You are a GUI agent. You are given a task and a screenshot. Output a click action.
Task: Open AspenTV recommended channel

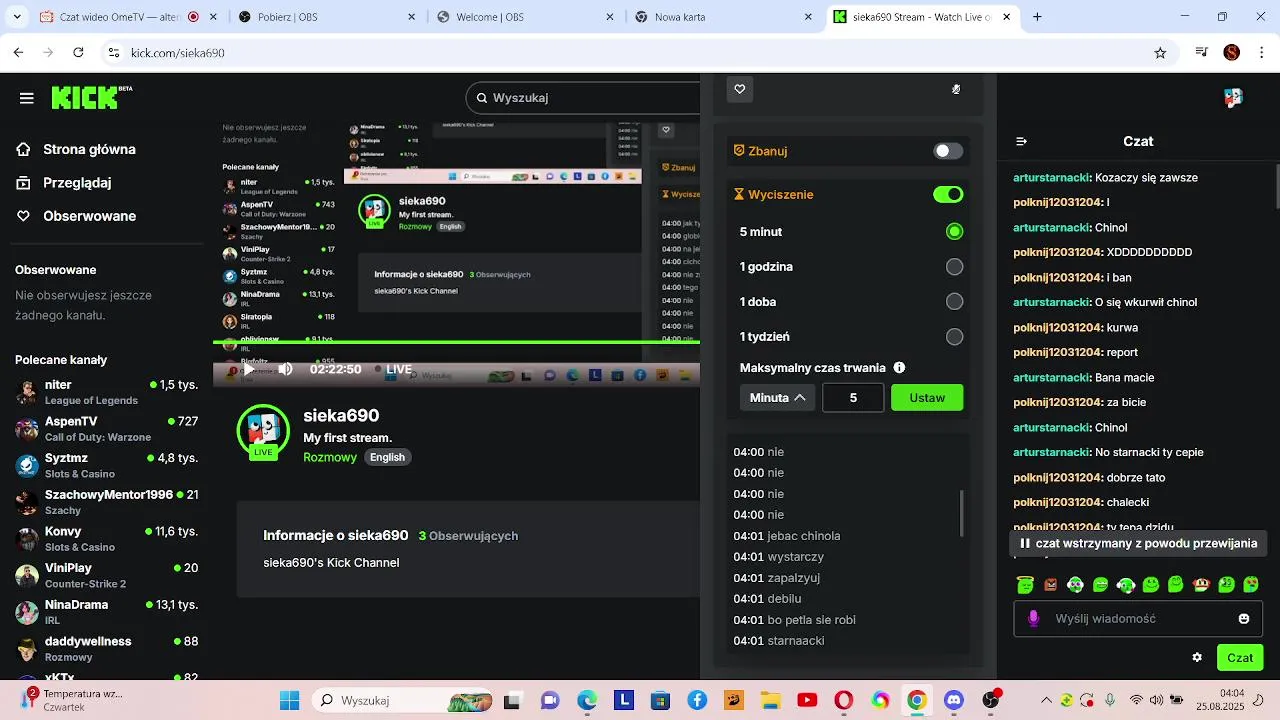click(x=106, y=429)
